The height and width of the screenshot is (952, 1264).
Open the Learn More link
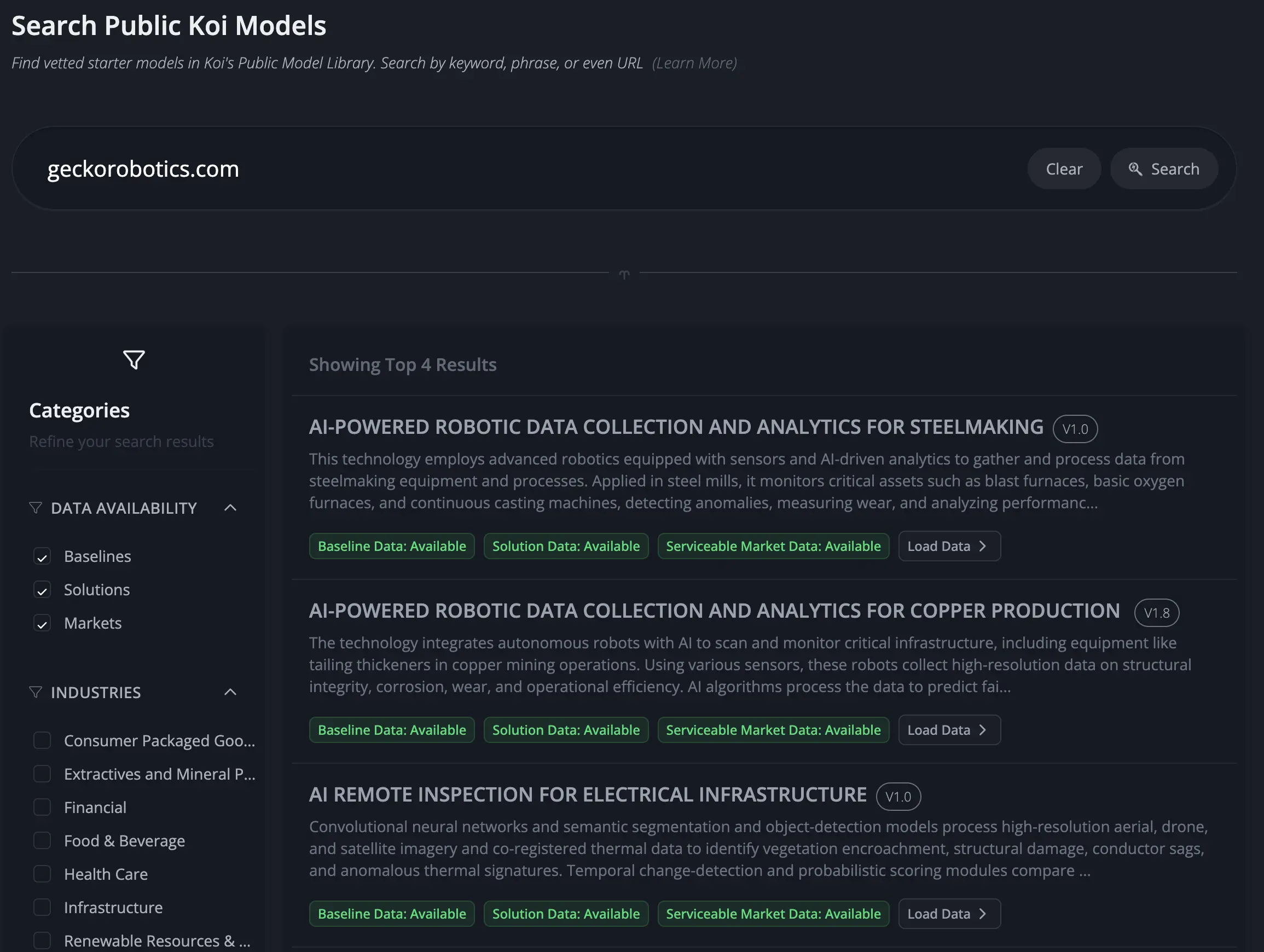[x=695, y=63]
